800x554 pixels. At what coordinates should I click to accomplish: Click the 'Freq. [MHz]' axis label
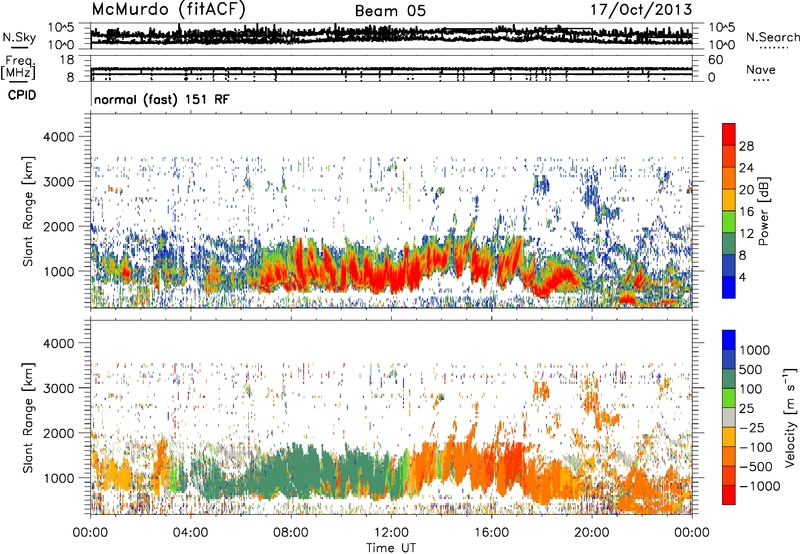tap(18, 68)
